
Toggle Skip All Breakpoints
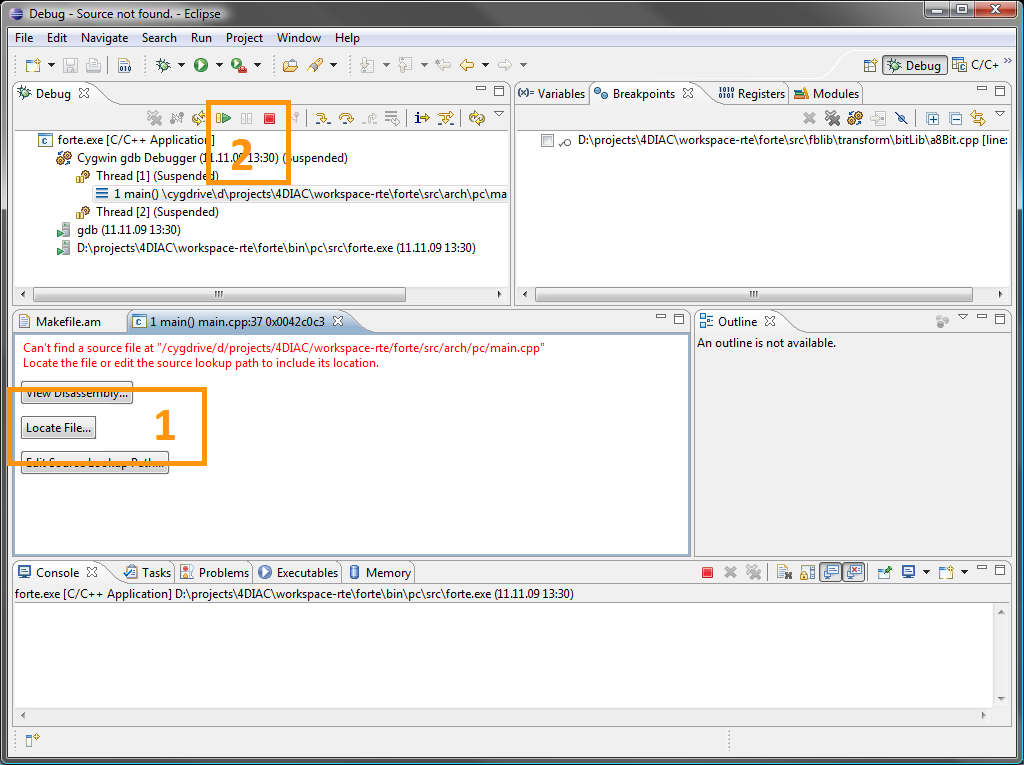coord(902,117)
